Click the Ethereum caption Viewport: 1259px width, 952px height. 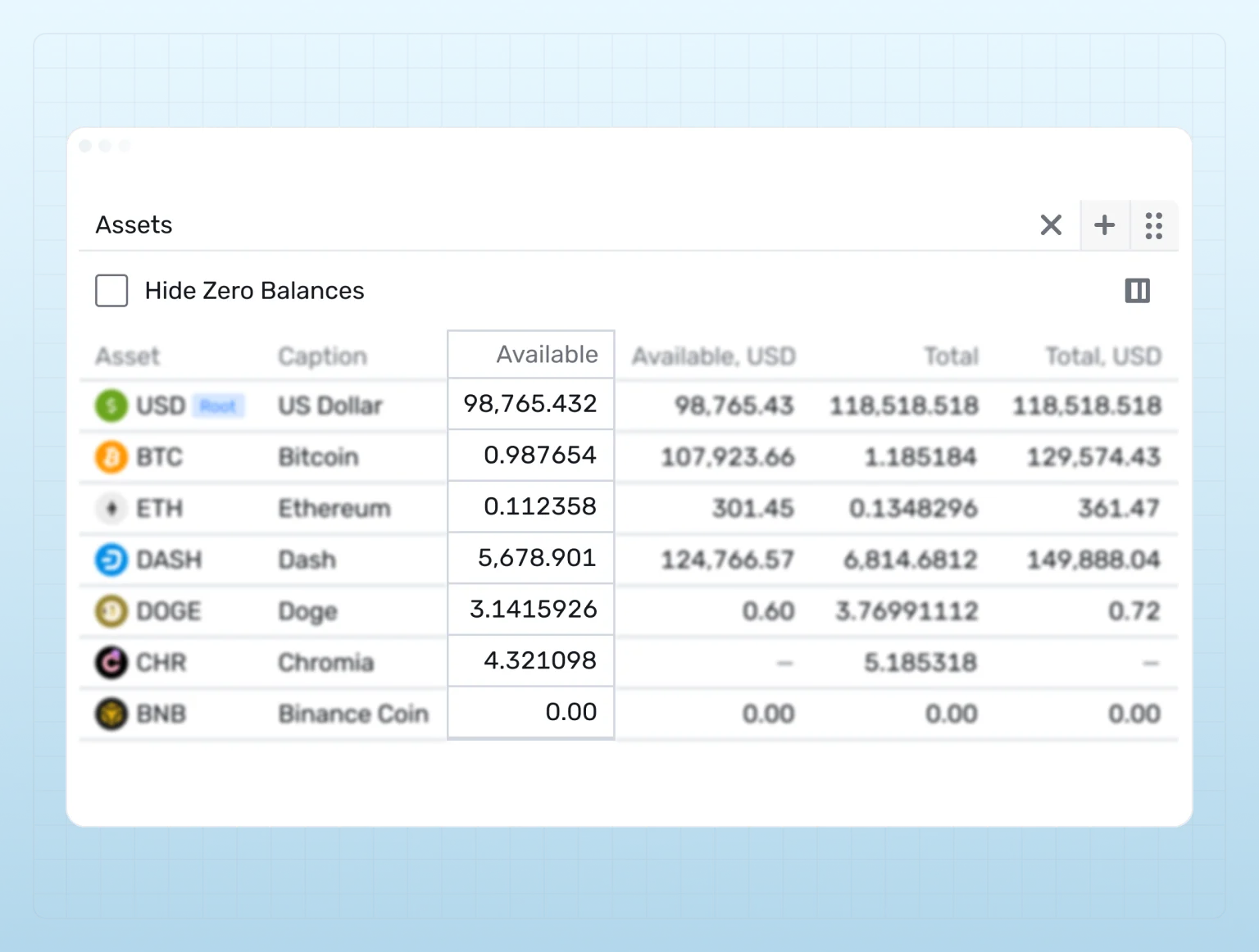coord(334,509)
